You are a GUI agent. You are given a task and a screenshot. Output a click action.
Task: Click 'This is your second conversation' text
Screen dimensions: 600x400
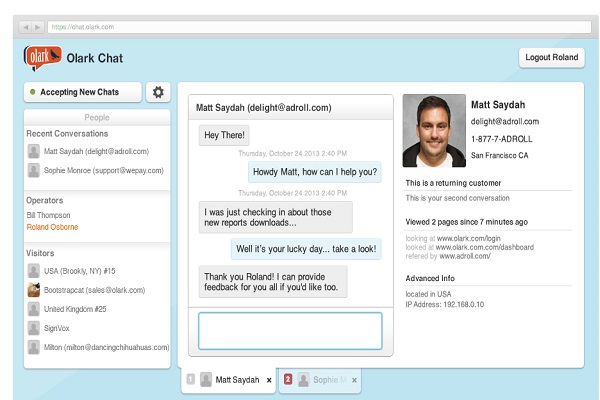[457, 198]
